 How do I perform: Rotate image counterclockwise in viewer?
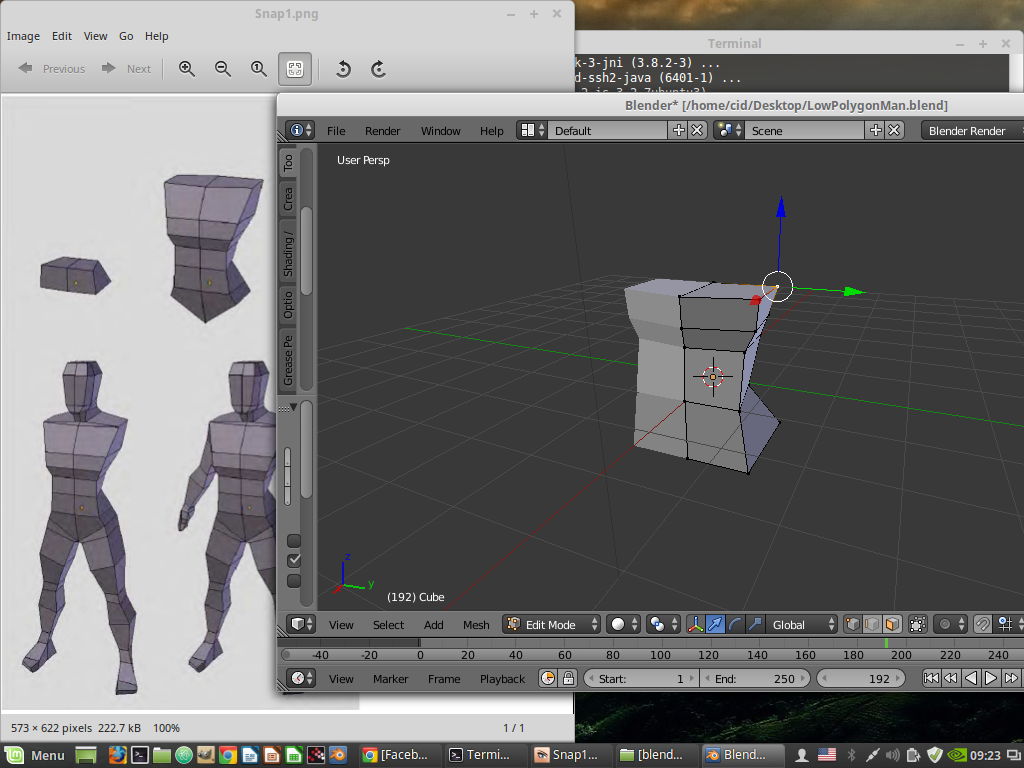[343, 69]
